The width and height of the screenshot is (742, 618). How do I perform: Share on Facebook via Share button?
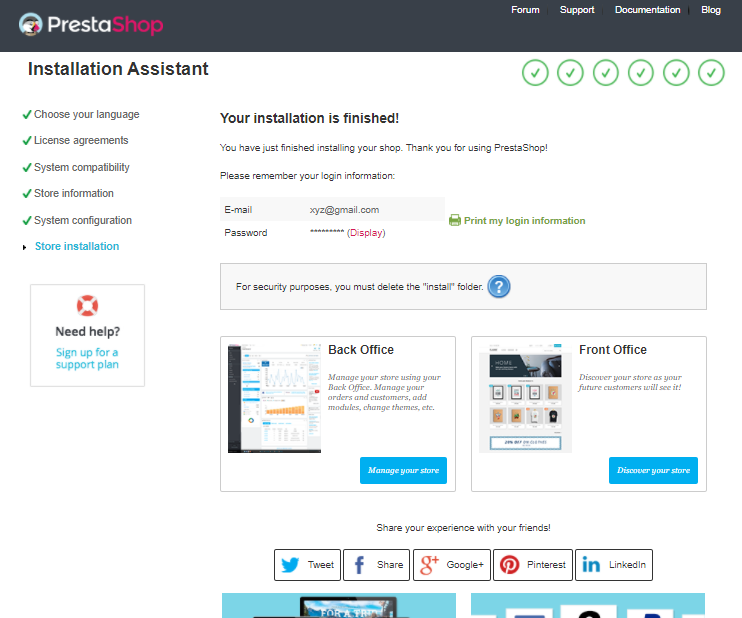376,565
